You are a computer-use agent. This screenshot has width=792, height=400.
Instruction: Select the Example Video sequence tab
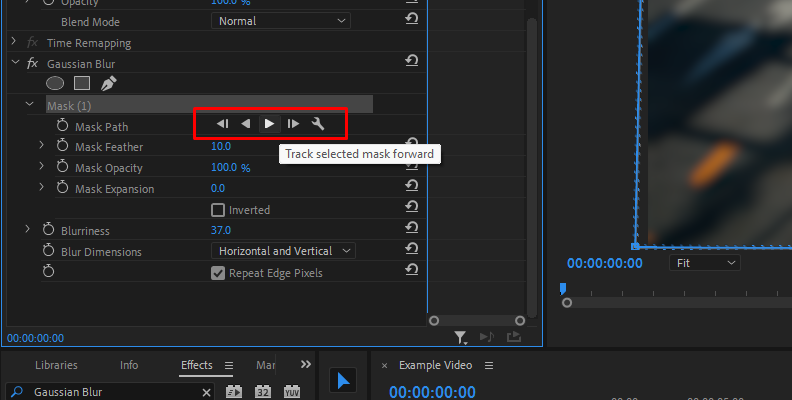coord(435,365)
